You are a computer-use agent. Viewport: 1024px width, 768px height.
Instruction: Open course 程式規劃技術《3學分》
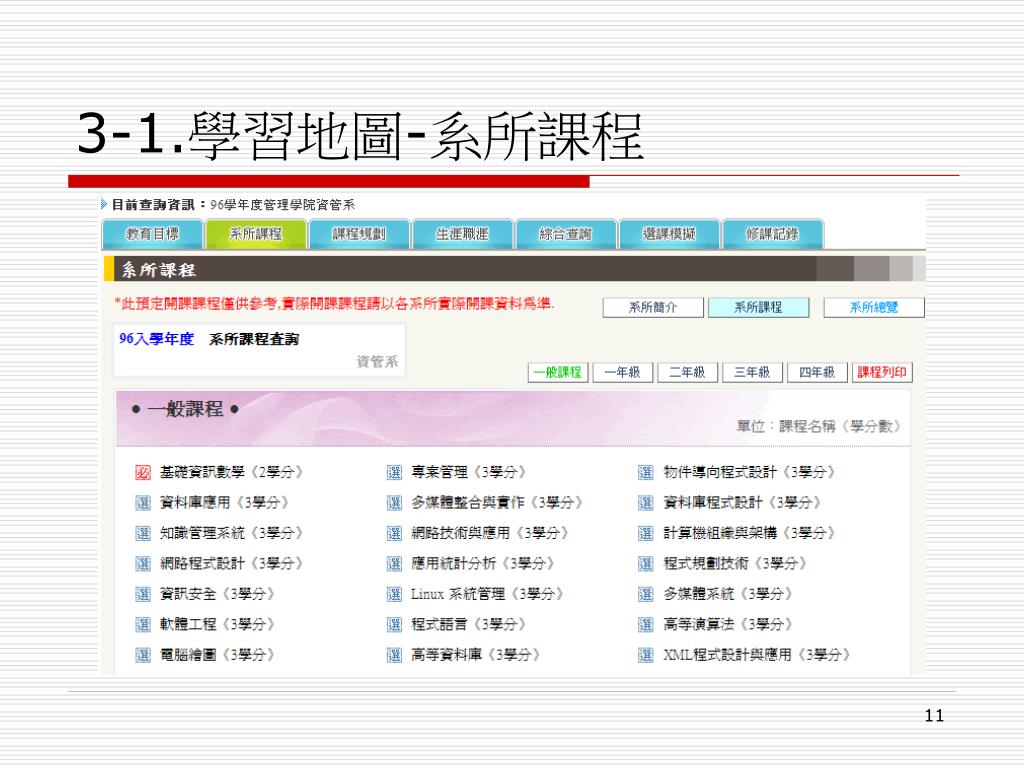pyautogui.click(x=735, y=564)
